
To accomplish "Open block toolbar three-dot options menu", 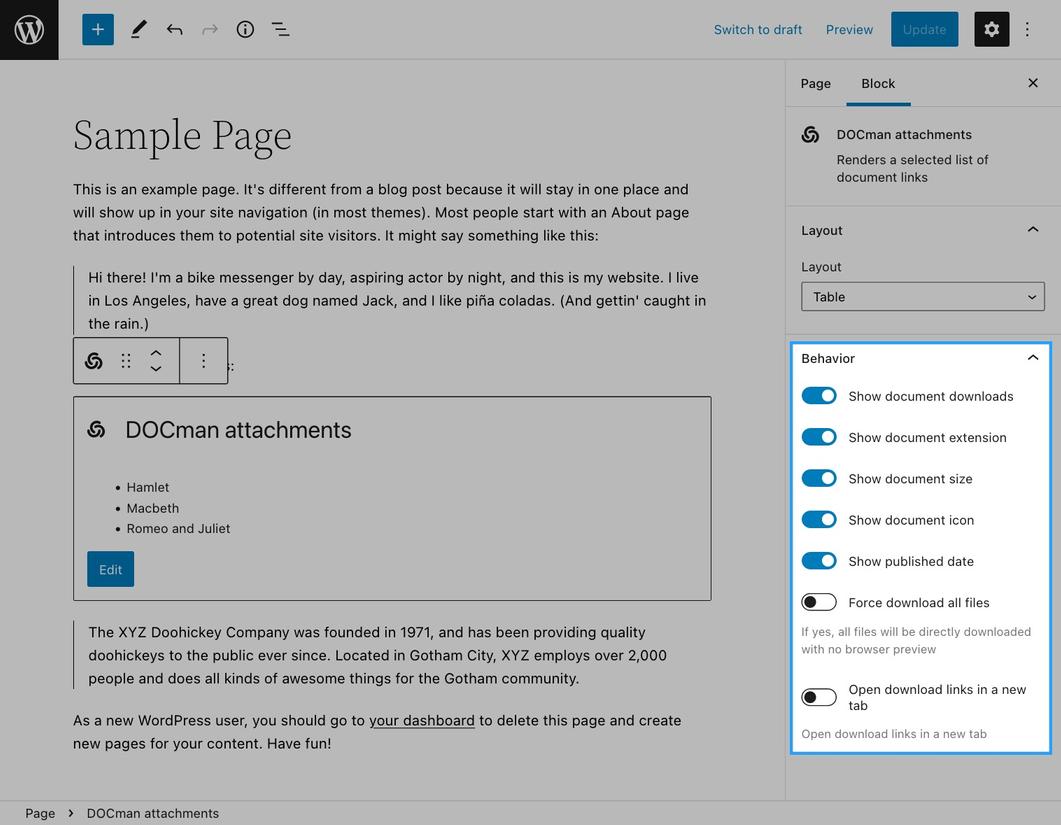I will tap(204, 361).
